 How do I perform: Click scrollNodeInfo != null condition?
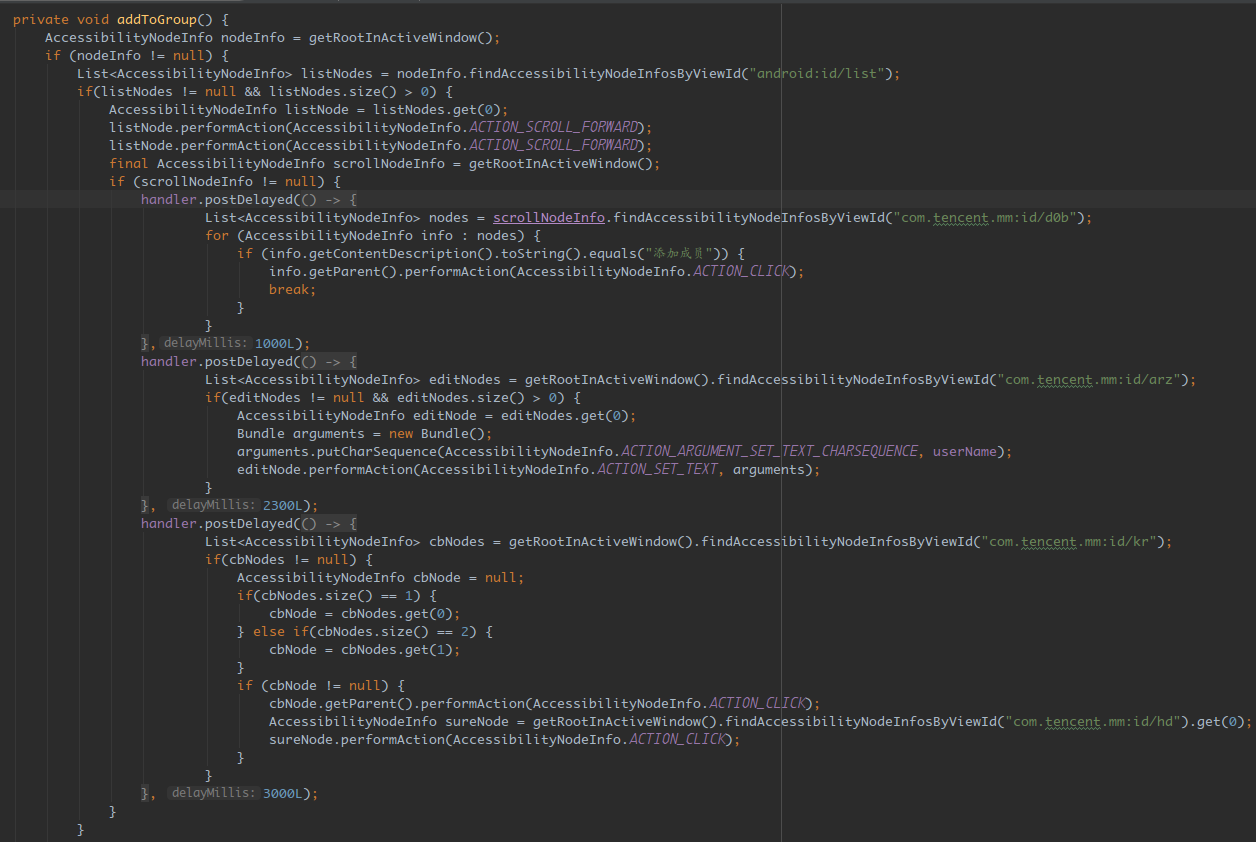click(x=228, y=181)
